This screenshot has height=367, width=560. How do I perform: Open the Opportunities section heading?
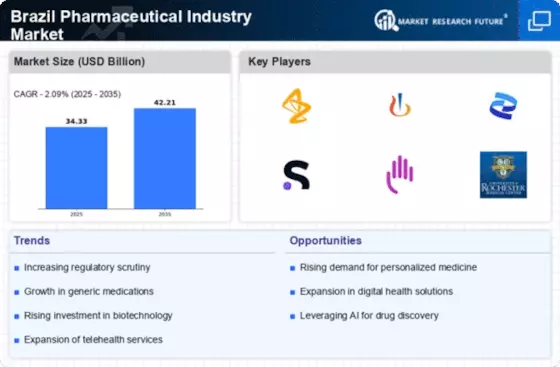click(325, 241)
